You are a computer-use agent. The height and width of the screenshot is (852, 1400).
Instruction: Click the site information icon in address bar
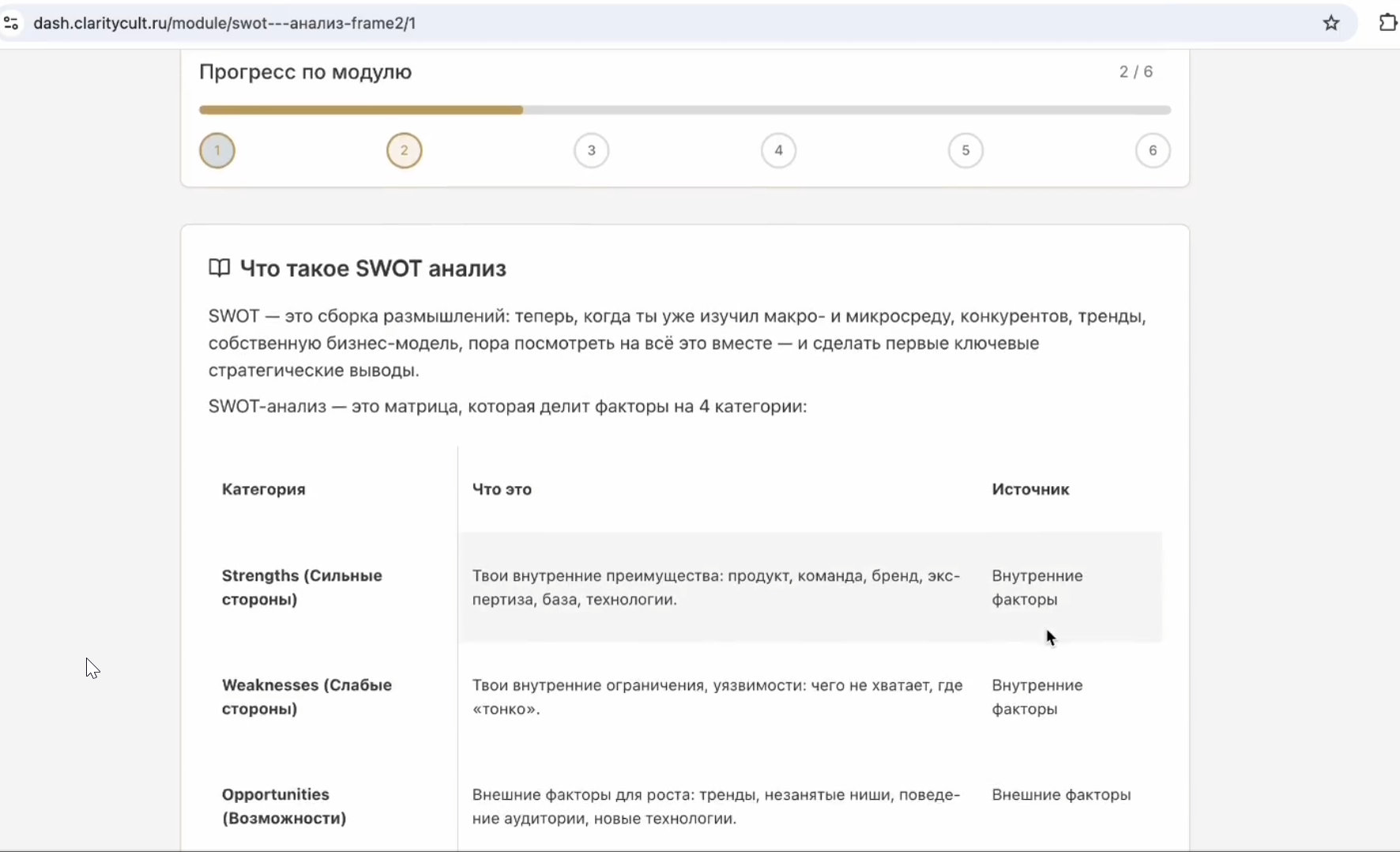click(x=11, y=24)
